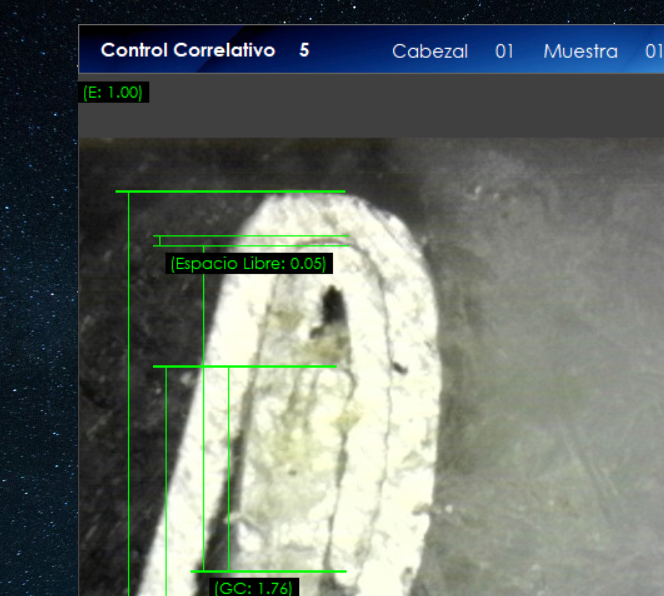Select the 01 value next to Muestra
664x596 pixels.
click(653, 51)
